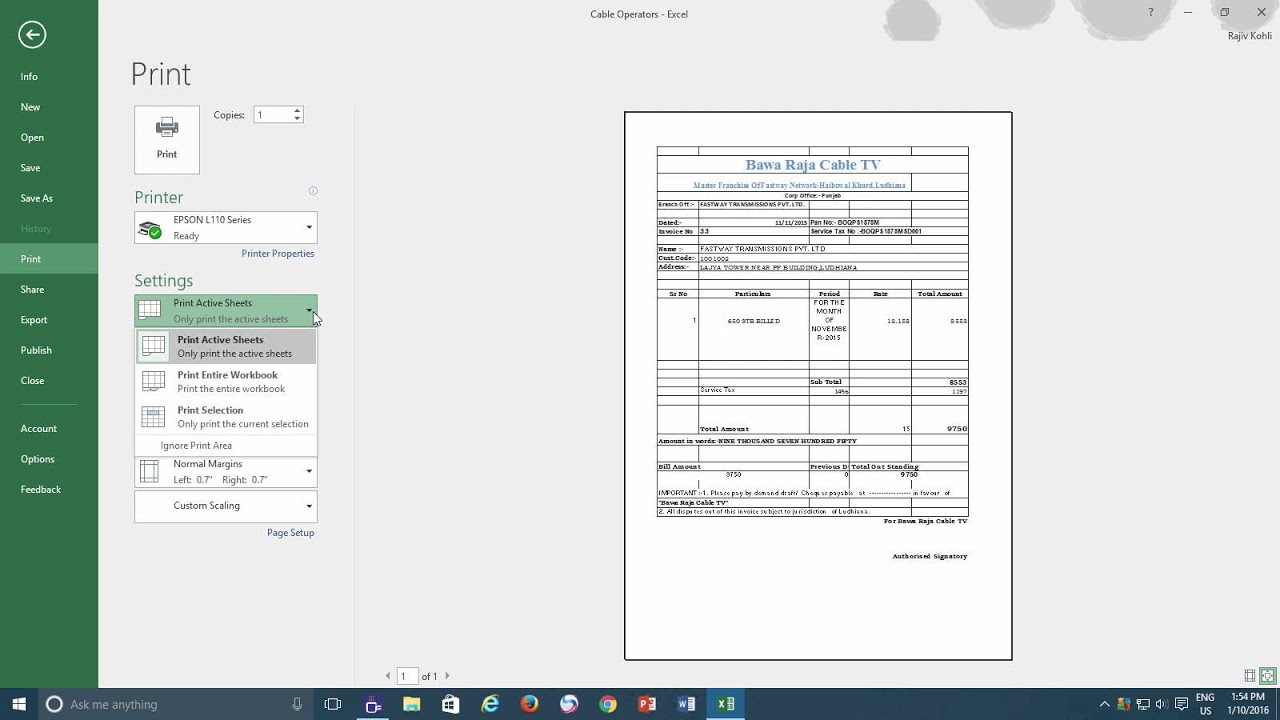
Task: Click the Cortana microphone icon
Action: (x=297, y=704)
